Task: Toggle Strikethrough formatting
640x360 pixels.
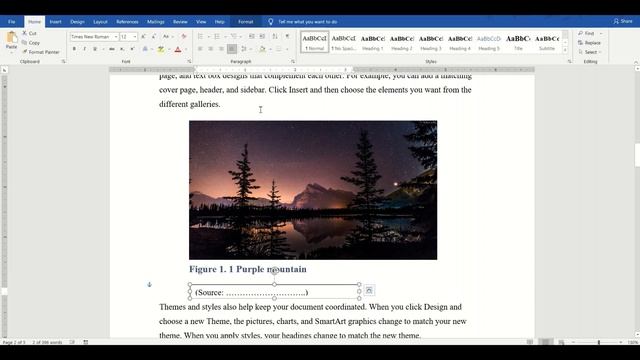Action: [111, 49]
